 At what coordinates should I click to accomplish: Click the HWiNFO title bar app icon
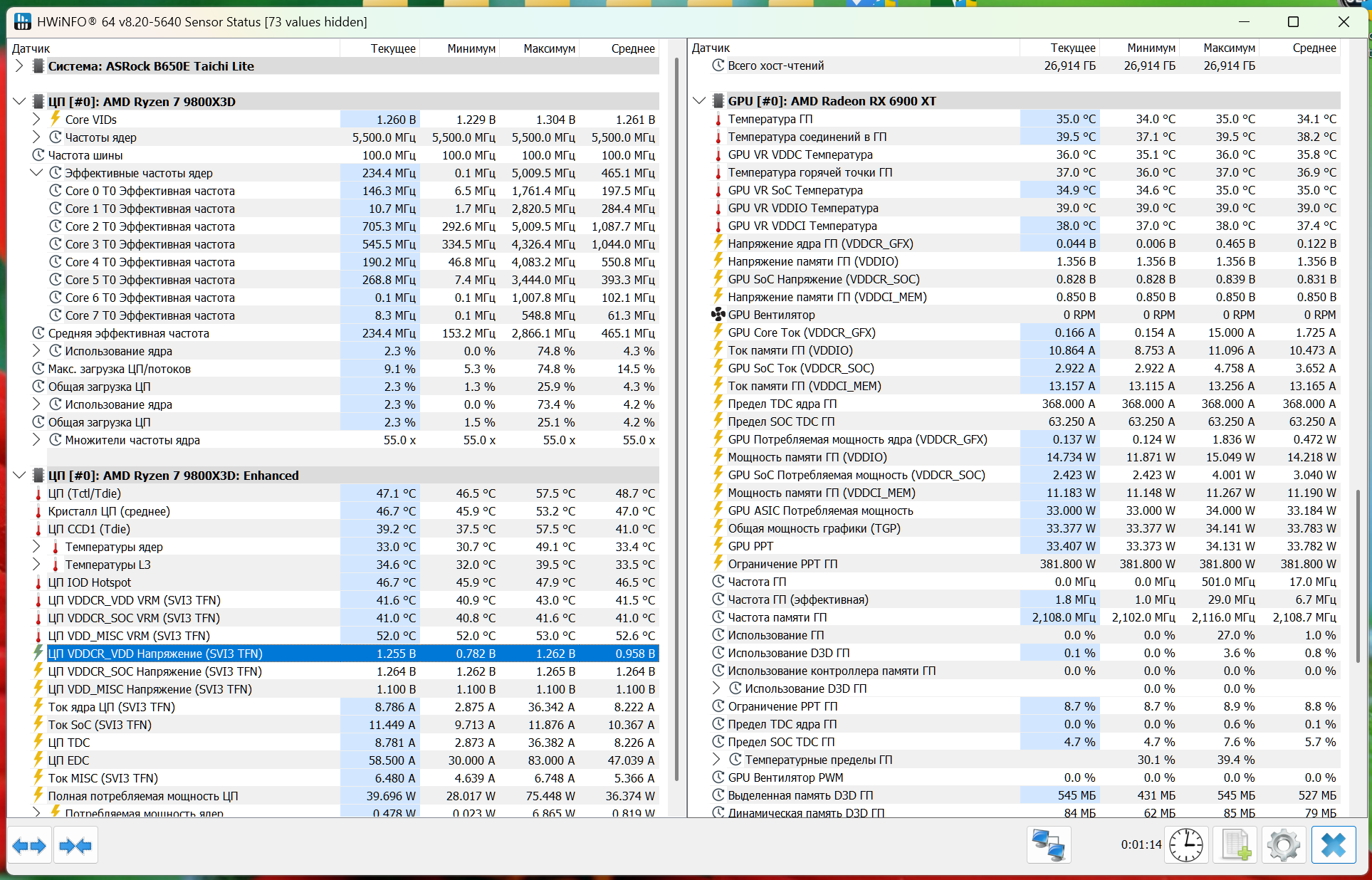pyautogui.click(x=22, y=21)
